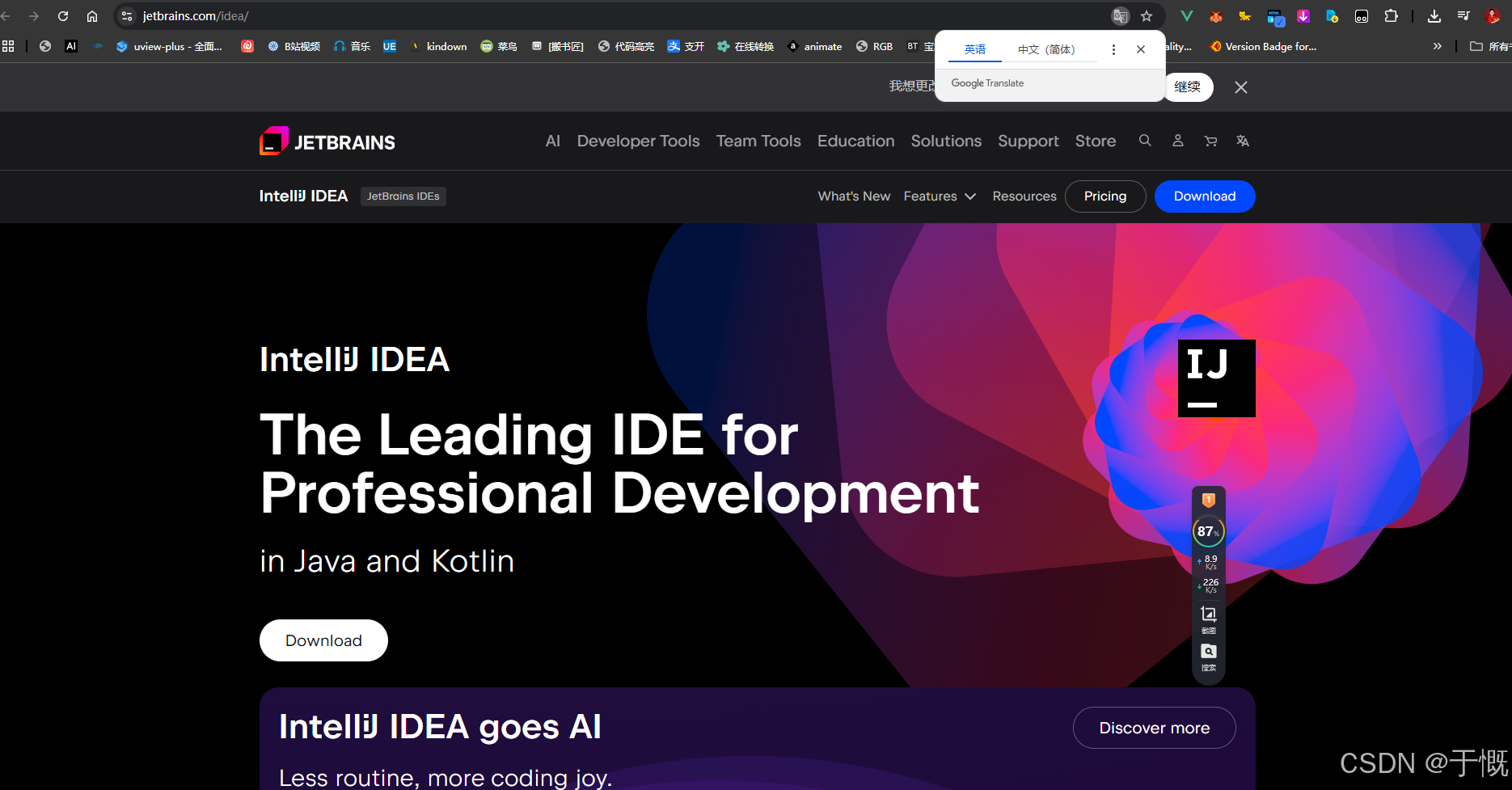Open the All Bookmarks folder
This screenshot has width=1512, height=790.
coord(1489,46)
